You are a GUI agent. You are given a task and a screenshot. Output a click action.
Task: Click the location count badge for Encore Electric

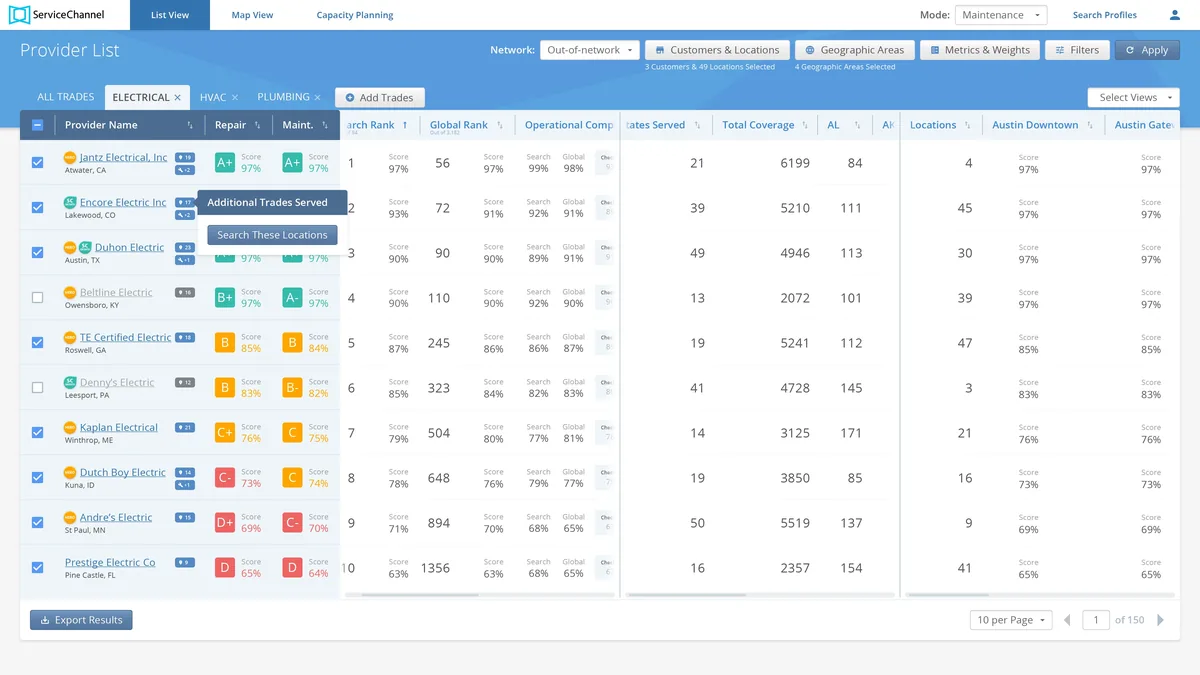coord(185,203)
